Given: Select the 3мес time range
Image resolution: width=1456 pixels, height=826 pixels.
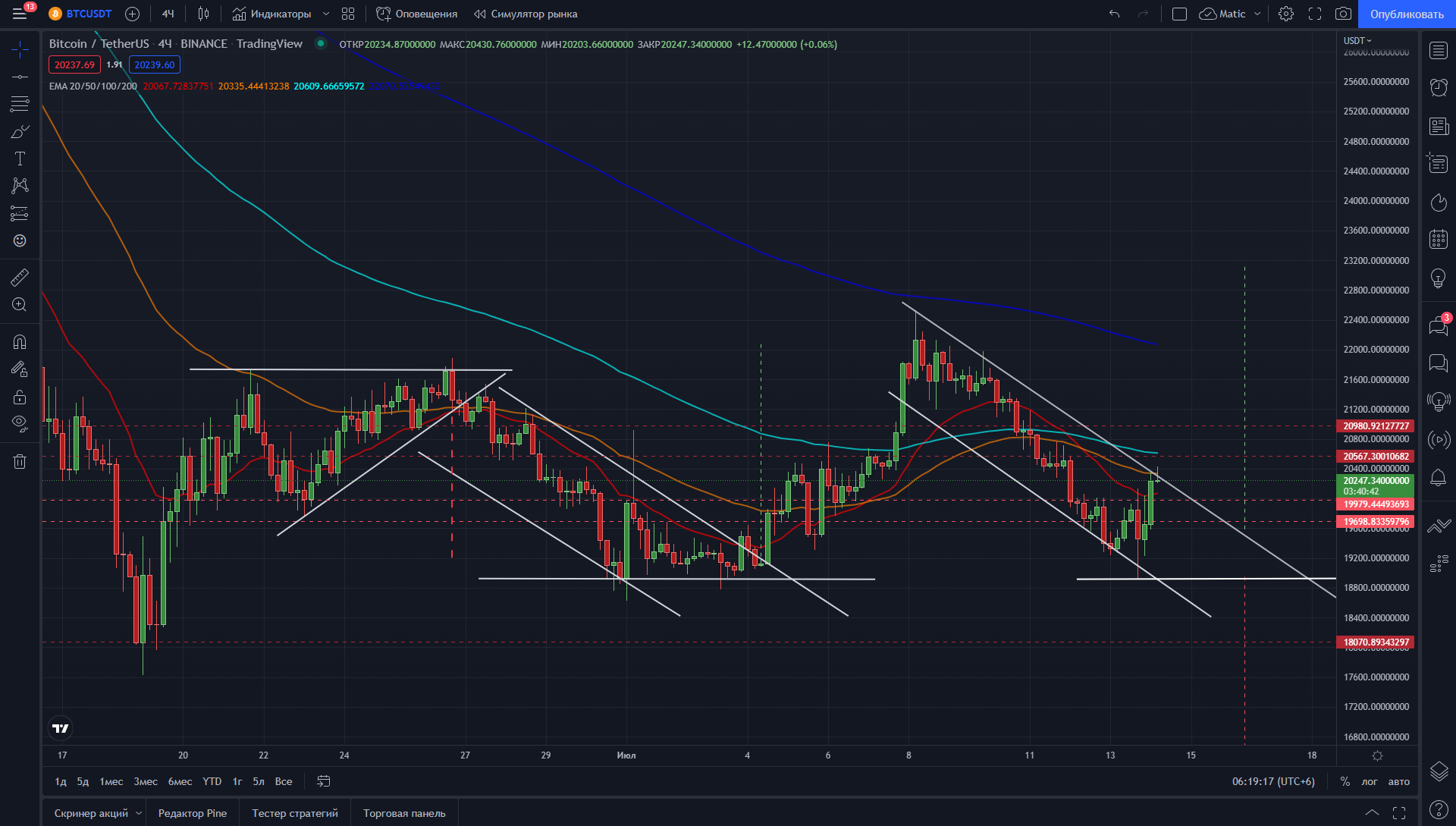Looking at the screenshot, I should point(146,781).
